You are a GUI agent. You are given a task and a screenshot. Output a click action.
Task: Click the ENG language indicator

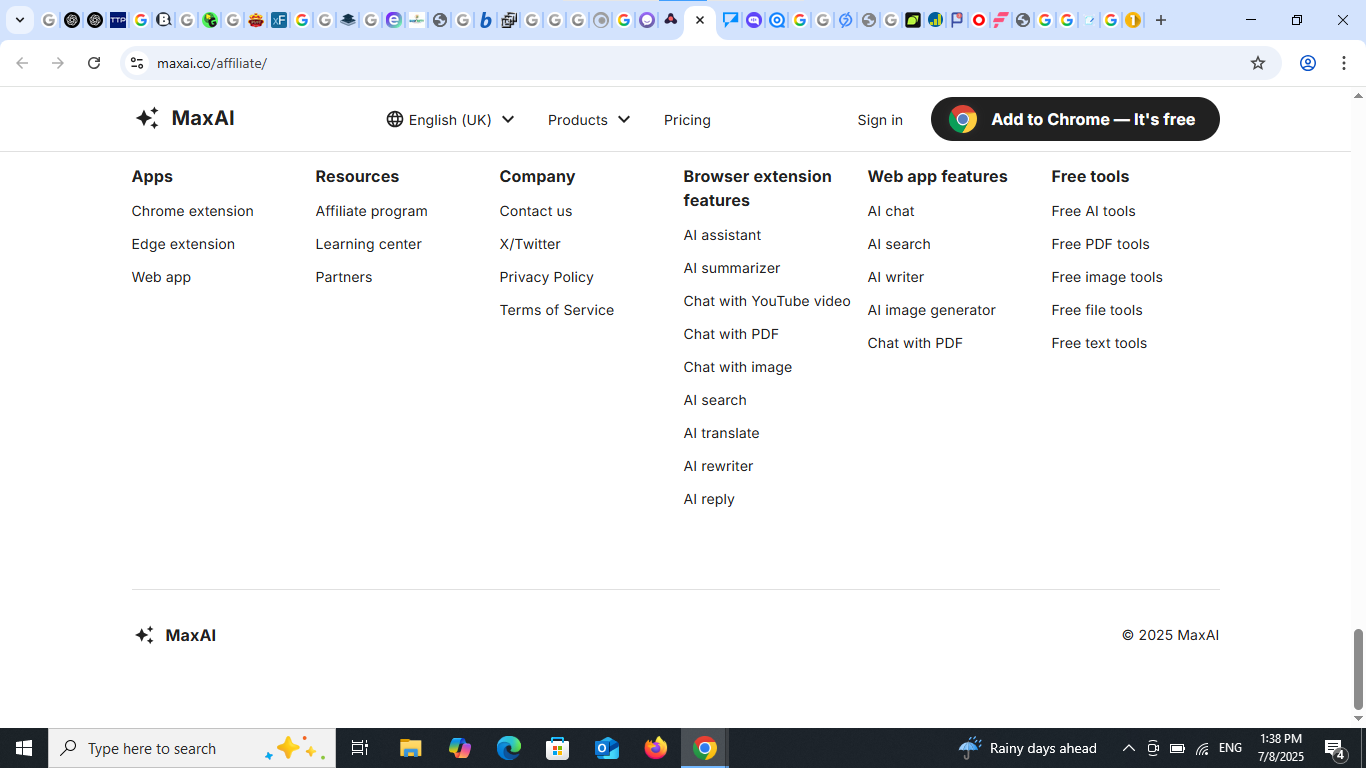pyautogui.click(x=1231, y=748)
